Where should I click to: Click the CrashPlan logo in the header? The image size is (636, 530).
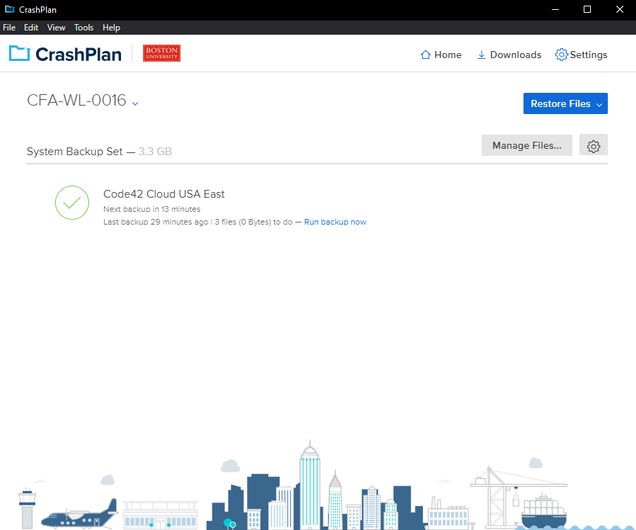point(66,54)
